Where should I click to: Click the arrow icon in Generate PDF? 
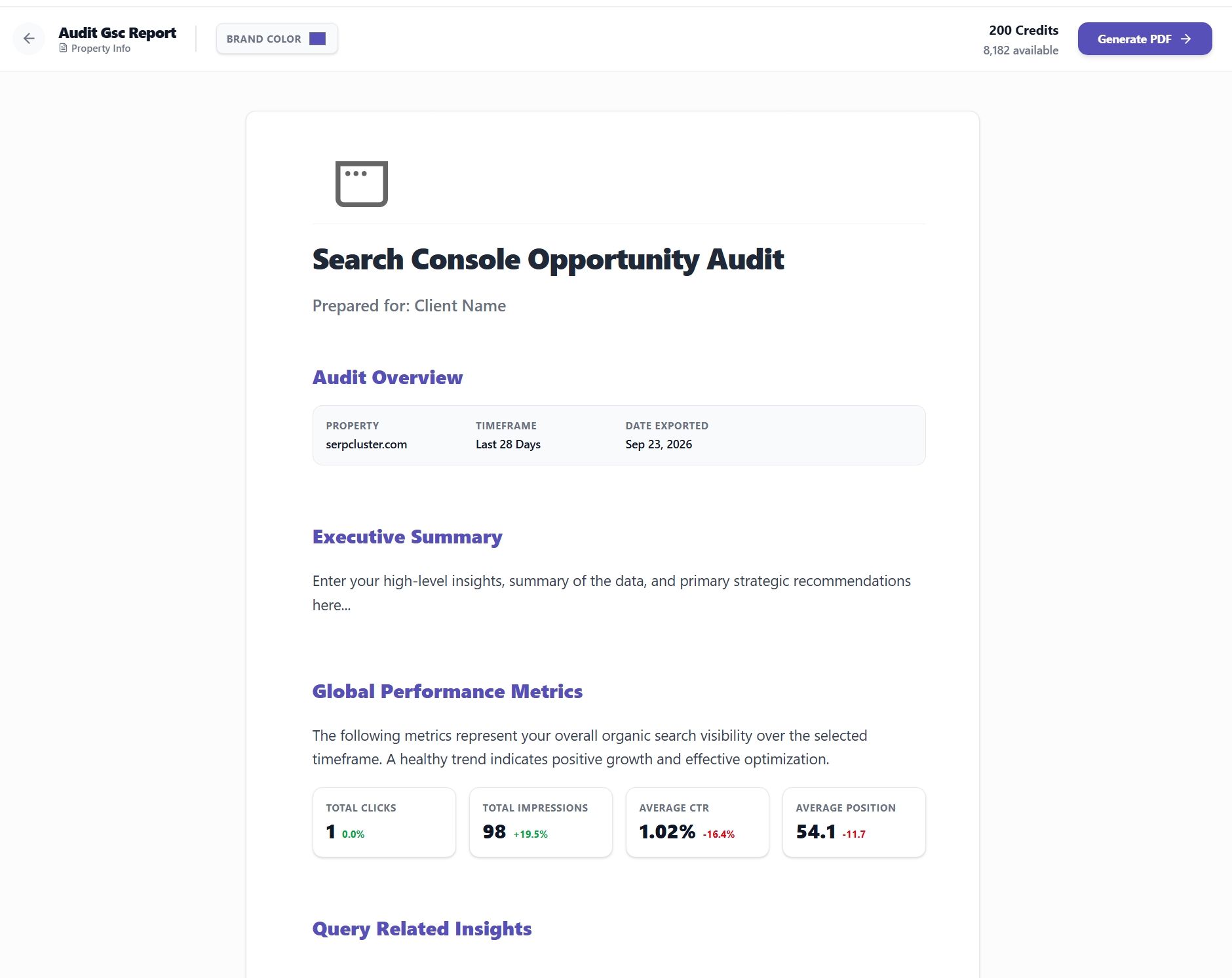coord(1185,39)
